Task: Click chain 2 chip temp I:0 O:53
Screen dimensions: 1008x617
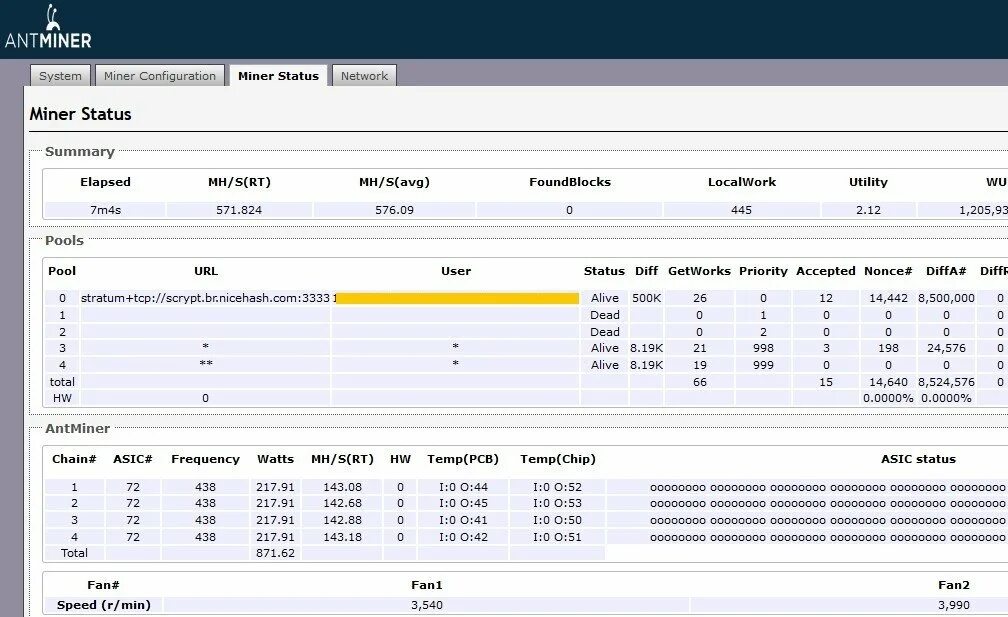Action: pyautogui.click(x=557, y=503)
